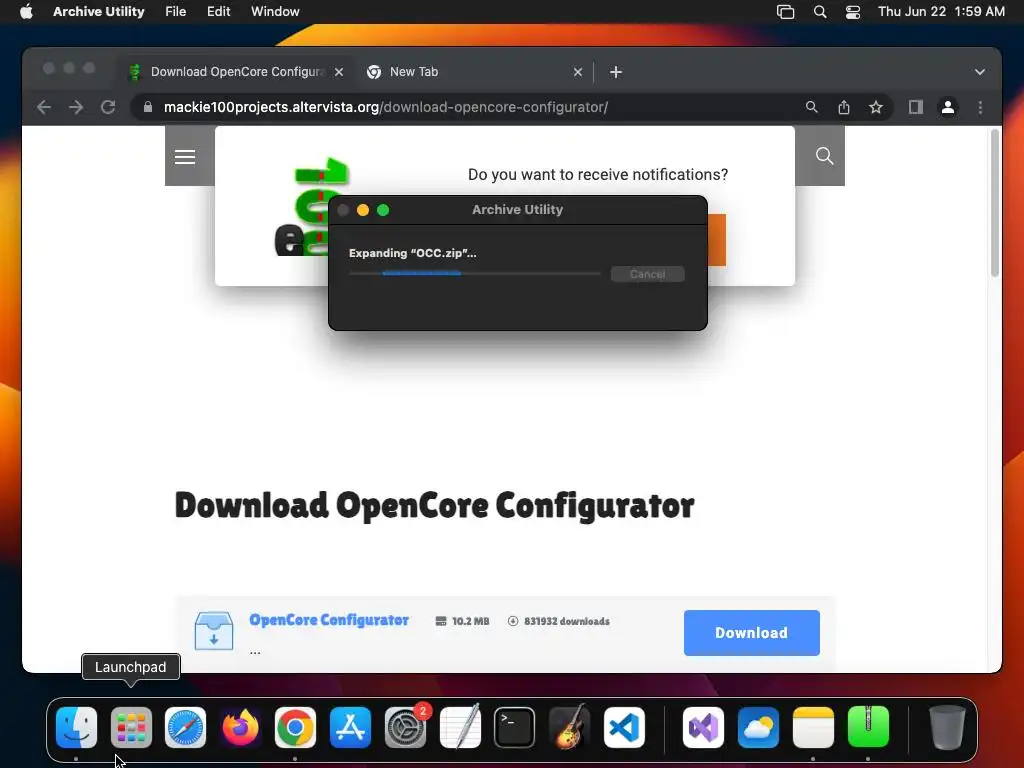Click Stage Manager icon in menu bar

pos(786,11)
